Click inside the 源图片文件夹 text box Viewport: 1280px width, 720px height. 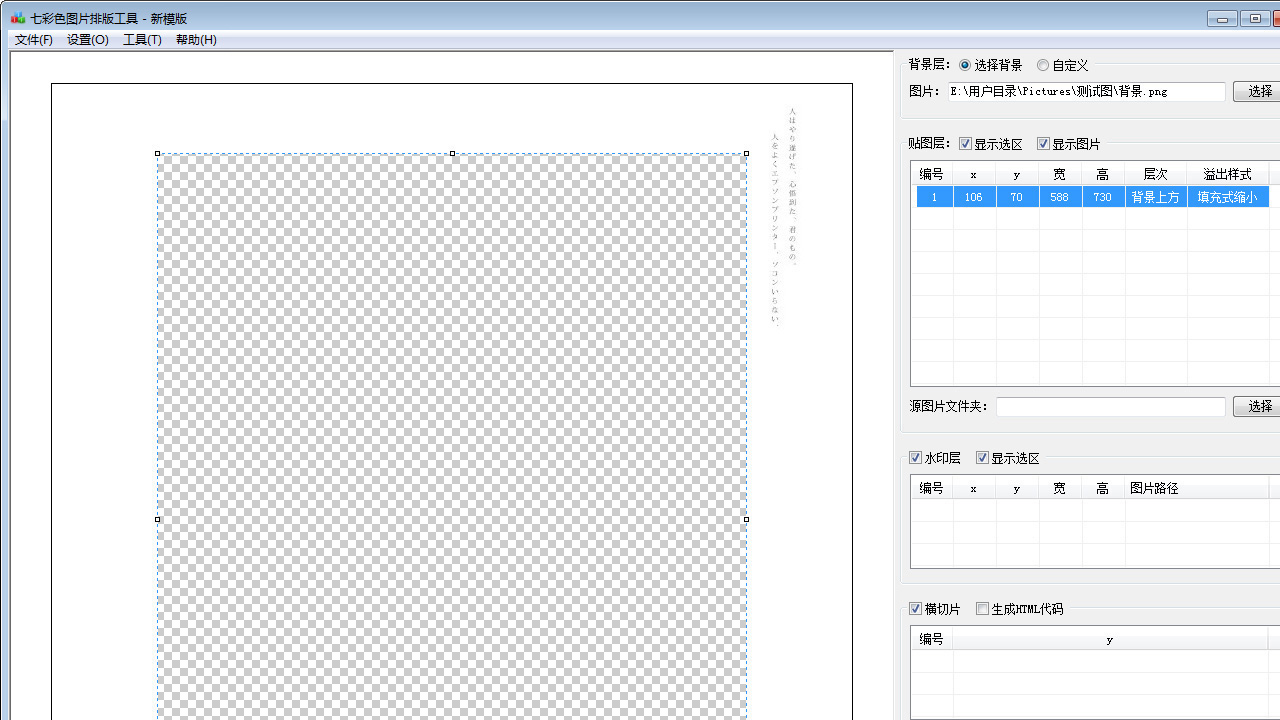coord(1110,406)
